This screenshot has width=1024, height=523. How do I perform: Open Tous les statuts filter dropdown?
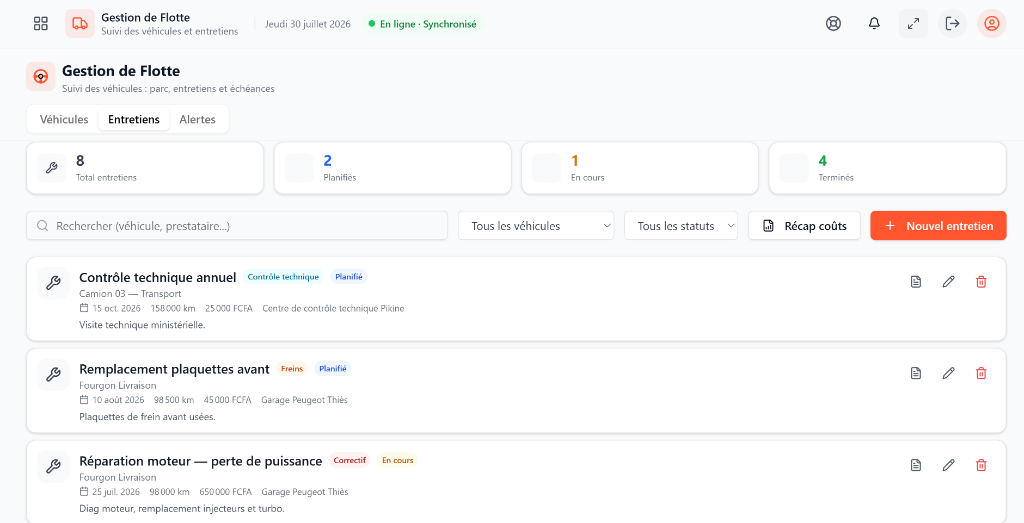681,226
